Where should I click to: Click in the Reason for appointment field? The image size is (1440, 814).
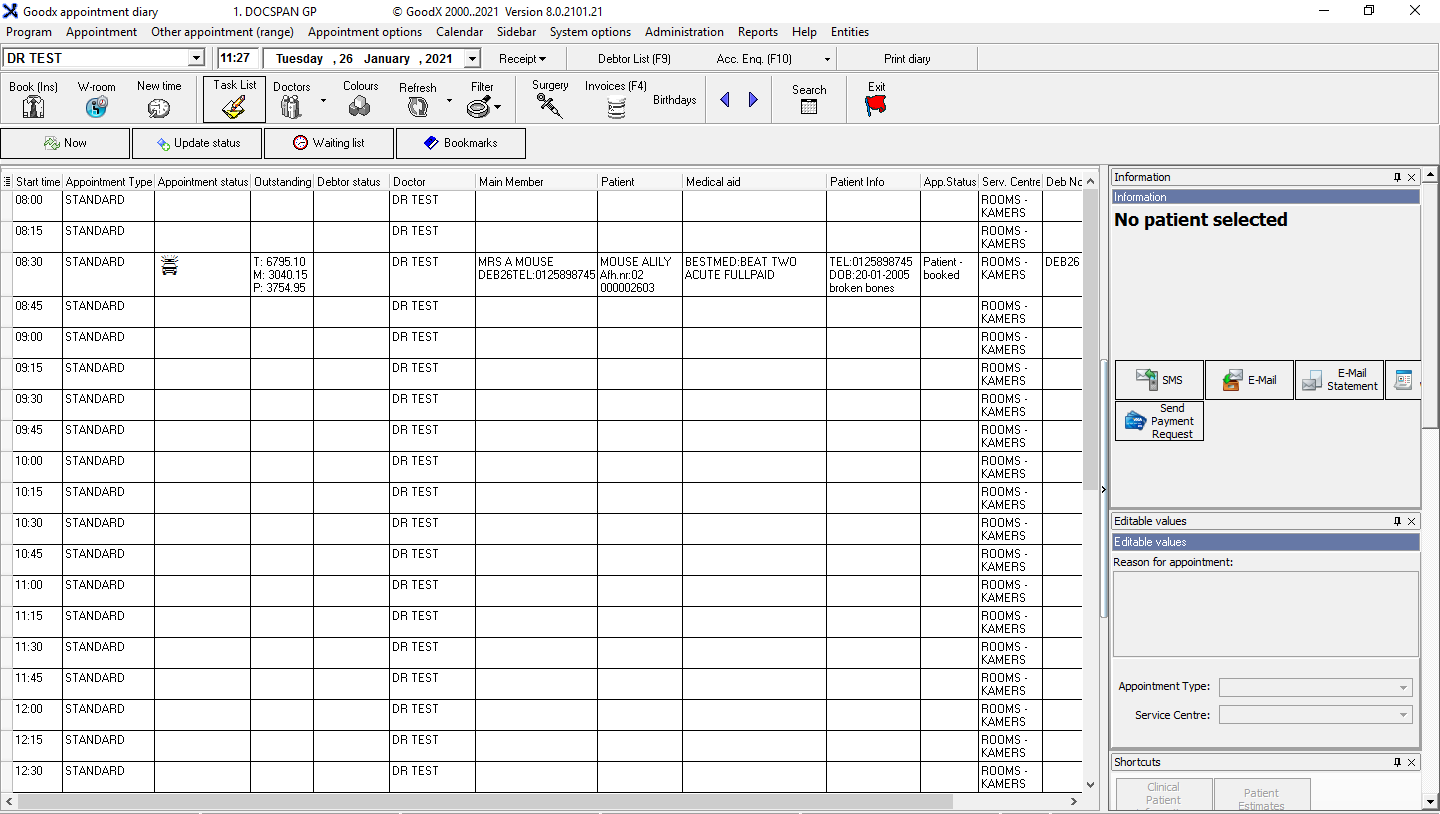pos(1265,613)
